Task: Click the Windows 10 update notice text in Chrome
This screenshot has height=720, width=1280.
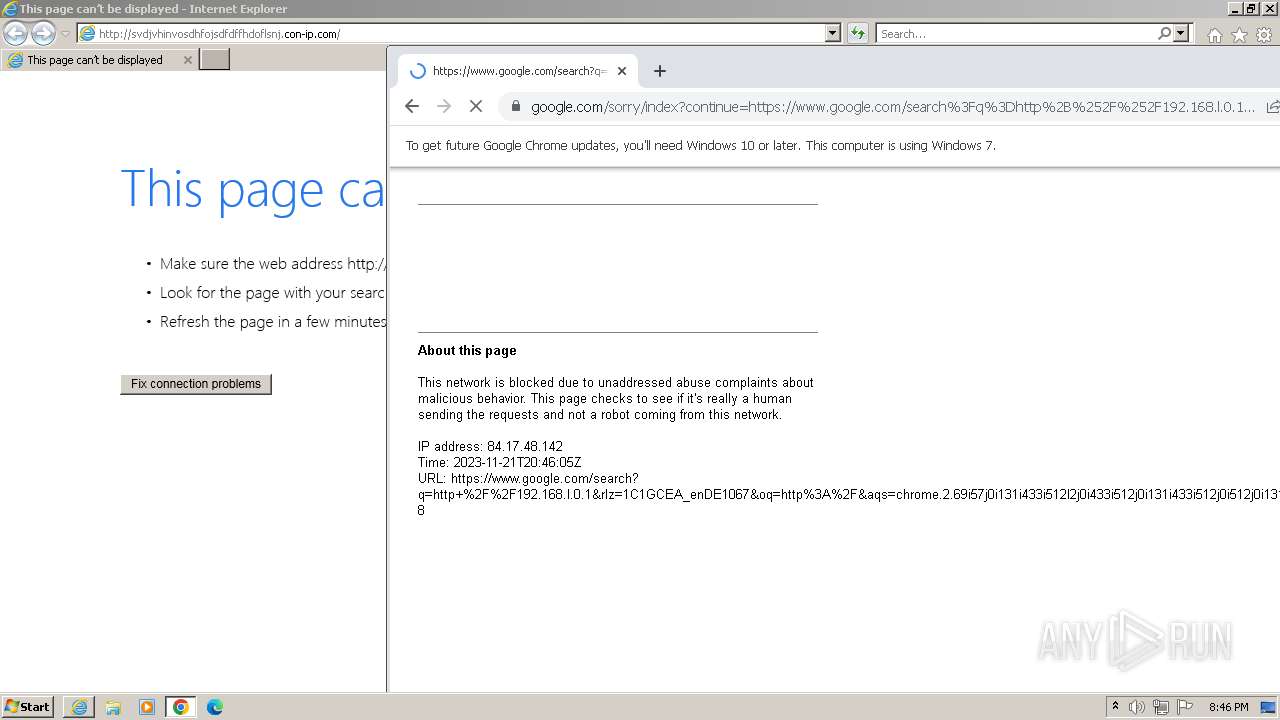Action: (x=700, y=146)
